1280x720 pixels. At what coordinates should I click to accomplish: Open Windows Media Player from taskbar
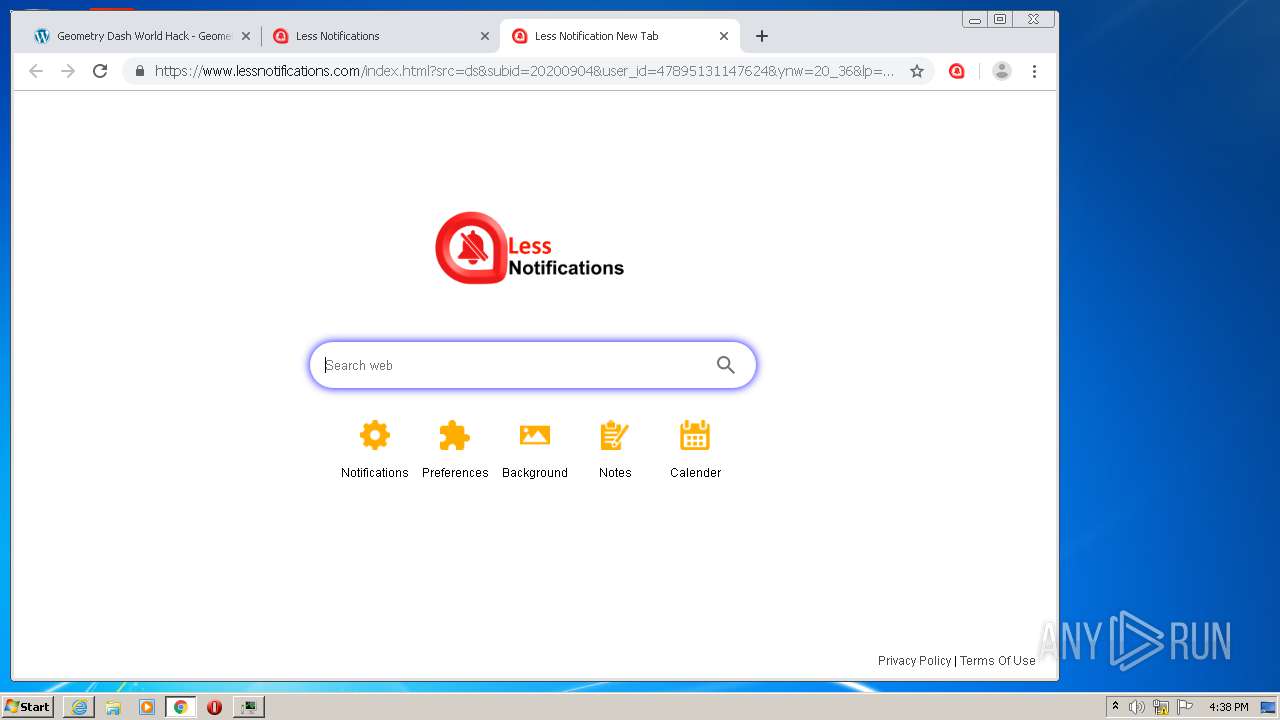147,707
